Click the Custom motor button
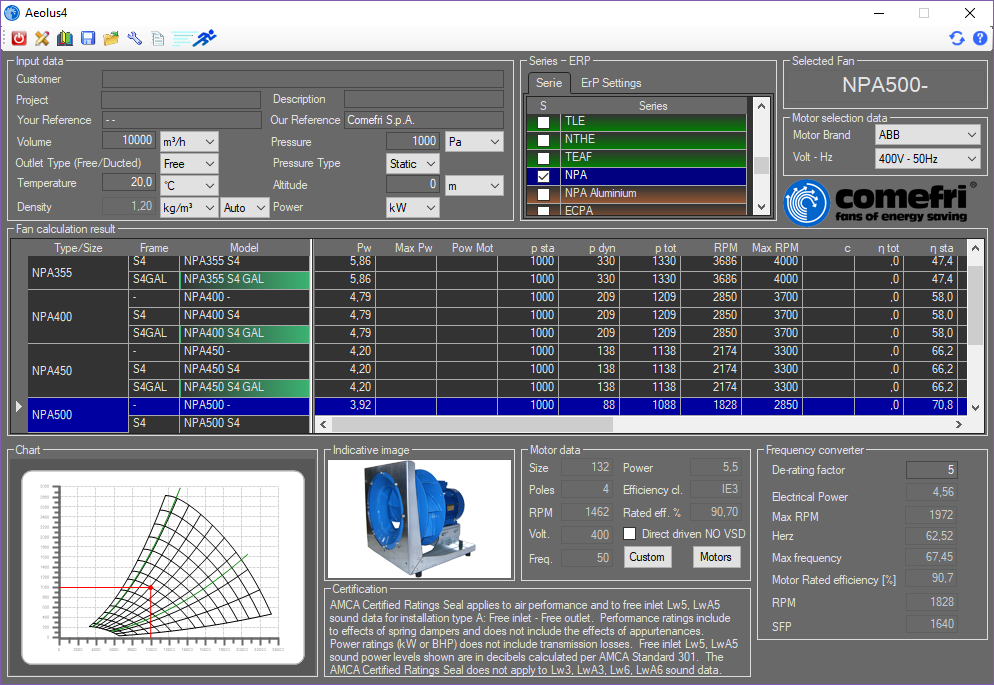Image resolution: width=994 pixels, height=685 pixels. click(x=647, y=557)
